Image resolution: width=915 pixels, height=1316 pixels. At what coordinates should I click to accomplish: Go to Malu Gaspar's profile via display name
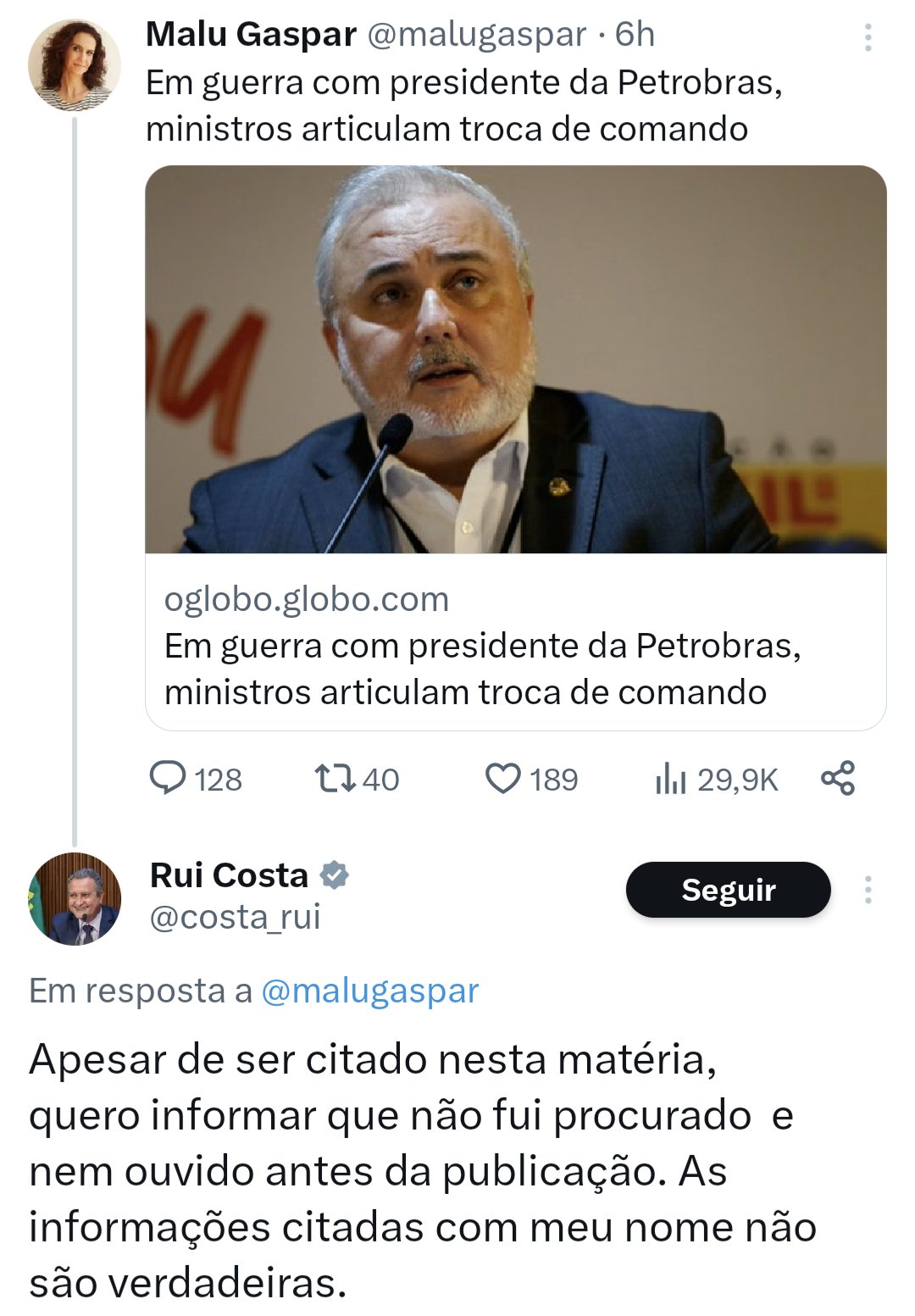click(x=251, y=35)
